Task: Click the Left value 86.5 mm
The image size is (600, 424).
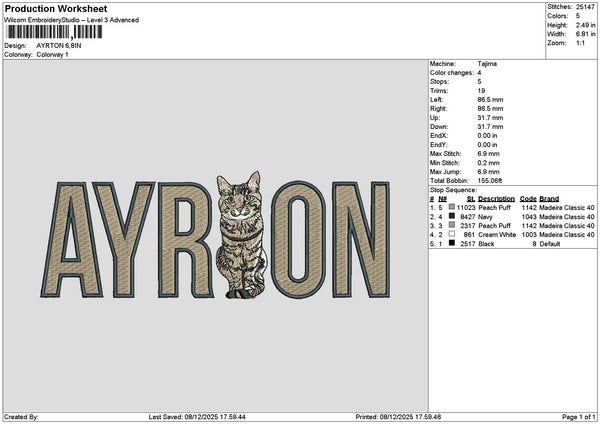Action: [x=490, y=100]
